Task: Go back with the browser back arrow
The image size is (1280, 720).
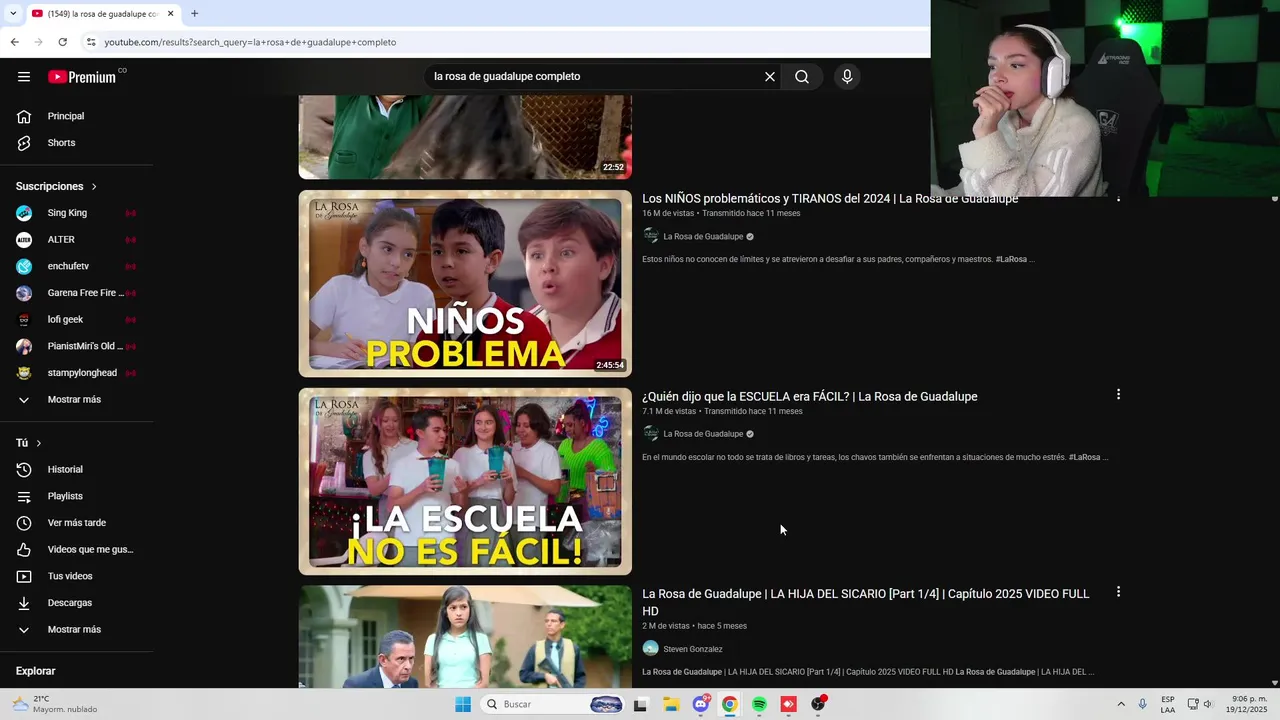Action: [14, 42]
